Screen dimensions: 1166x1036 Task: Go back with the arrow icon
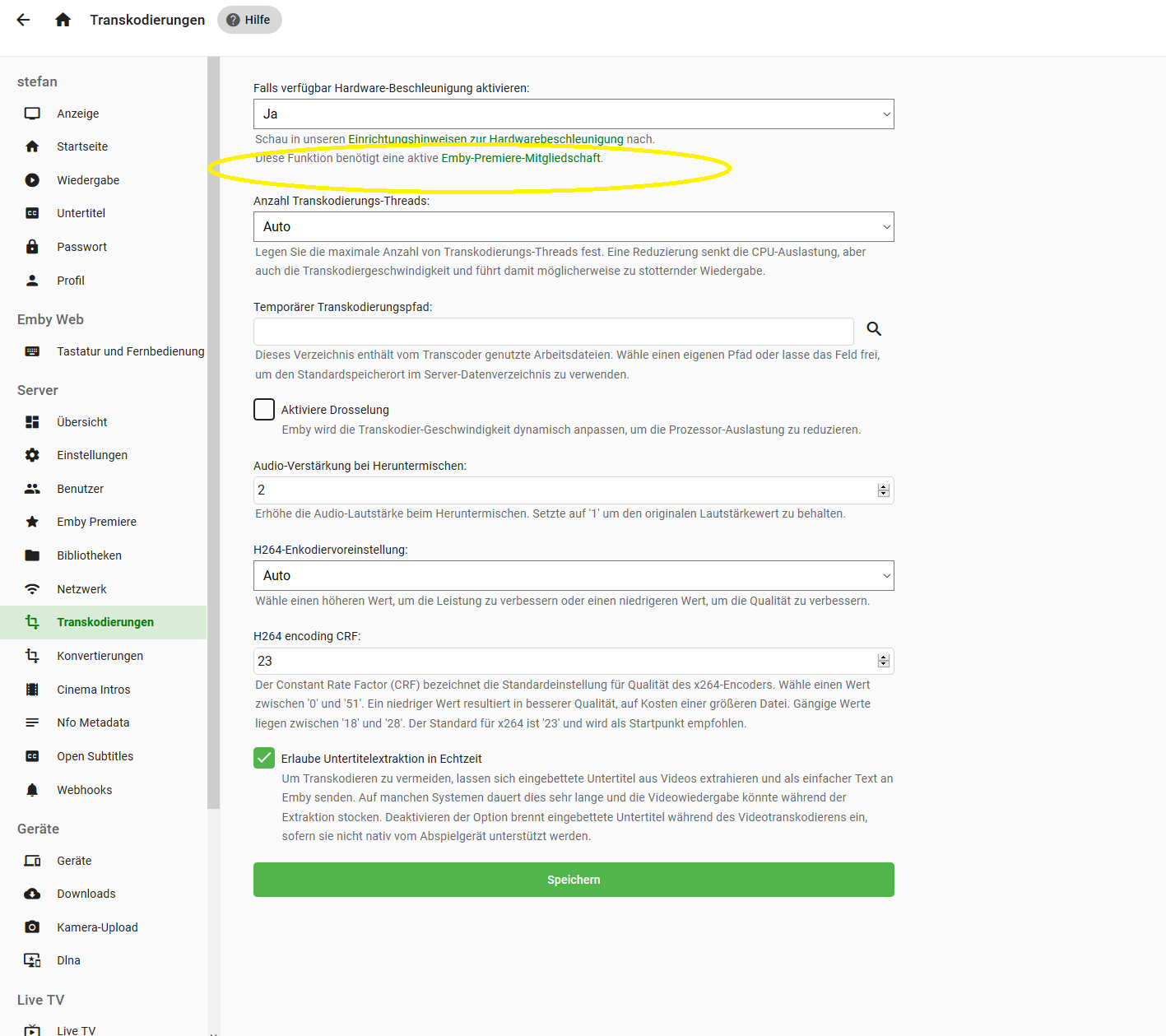click(x=23, y=20)
